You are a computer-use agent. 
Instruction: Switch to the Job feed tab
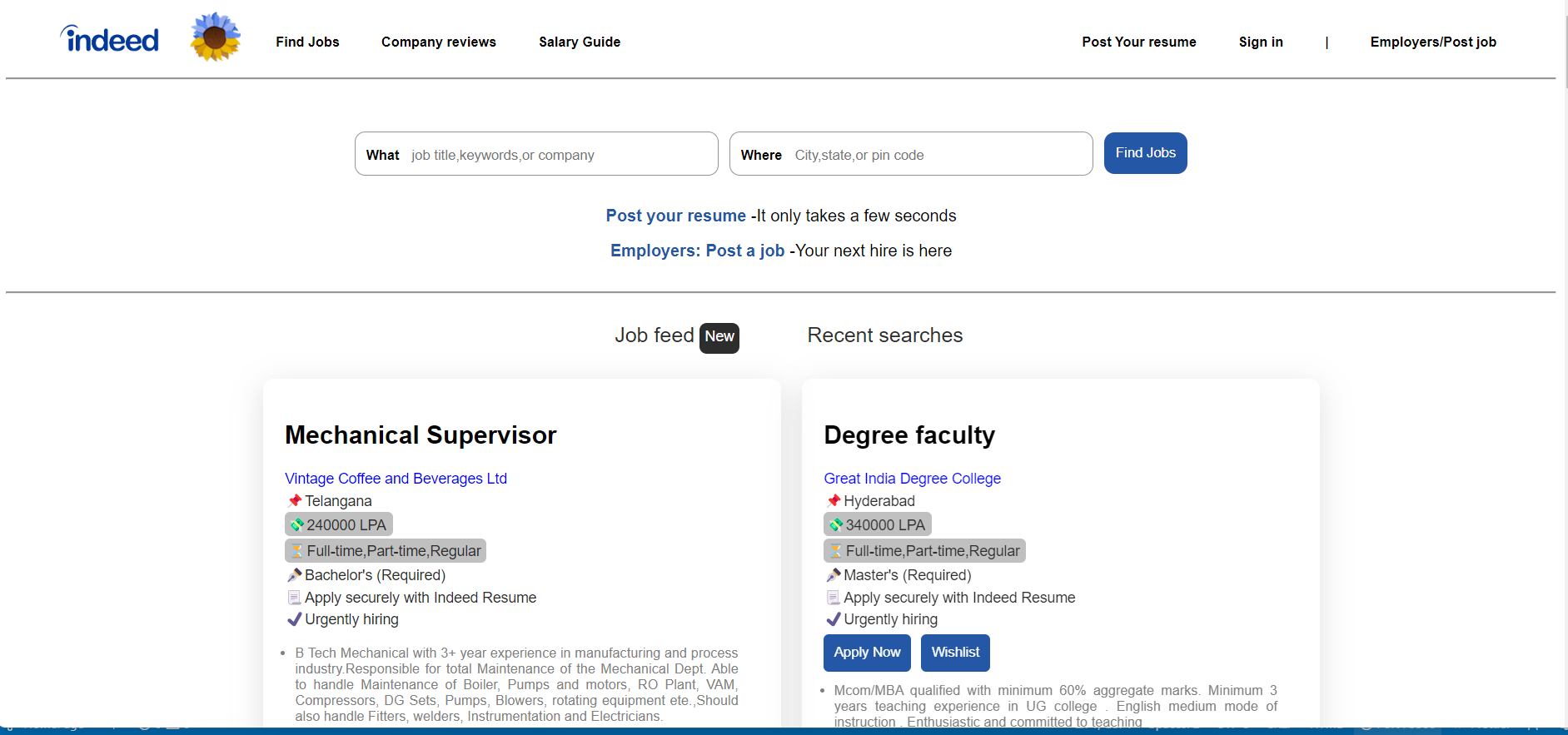click(x=654, y=335)
